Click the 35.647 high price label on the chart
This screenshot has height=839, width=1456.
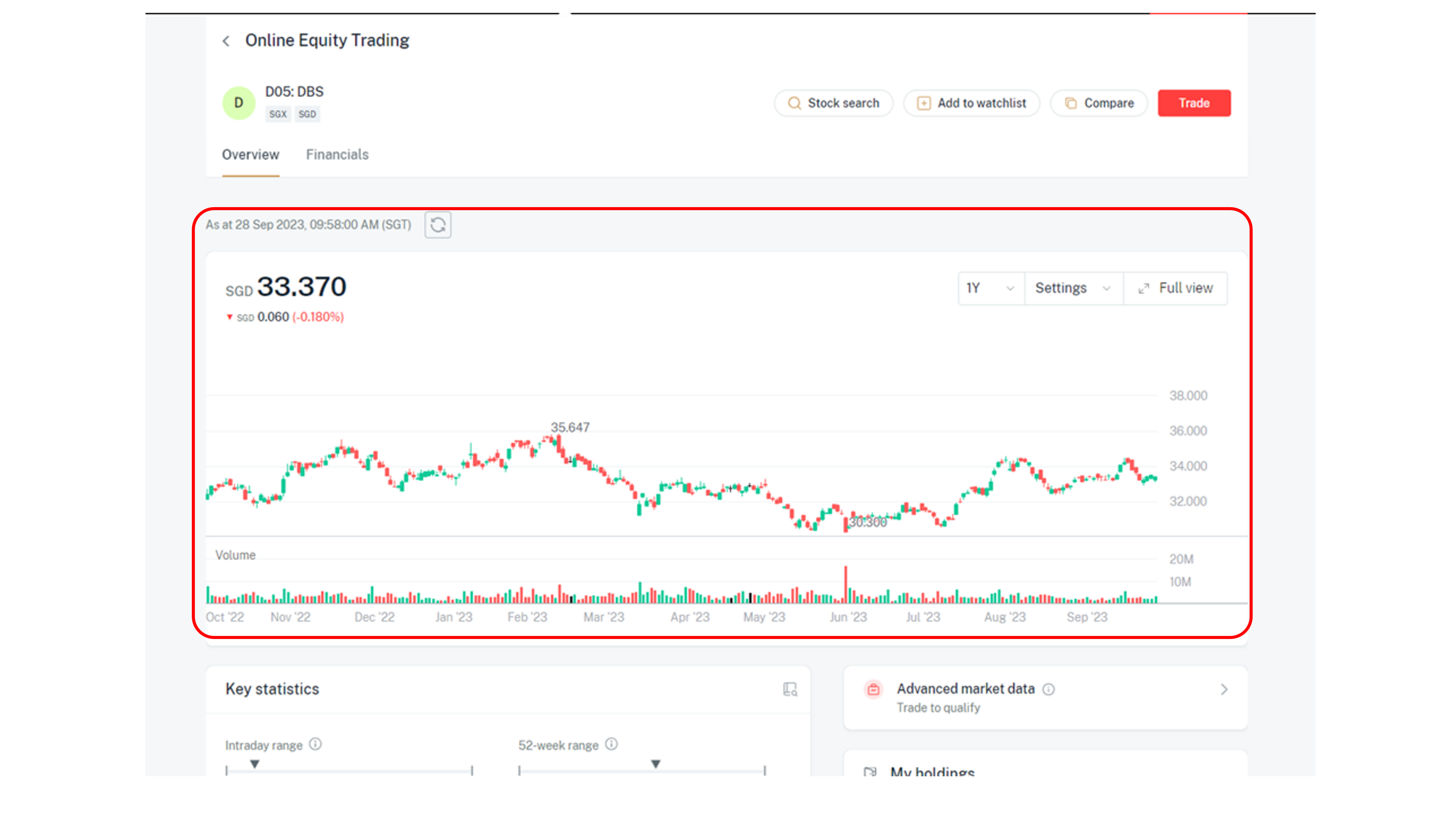pos(570,427)
